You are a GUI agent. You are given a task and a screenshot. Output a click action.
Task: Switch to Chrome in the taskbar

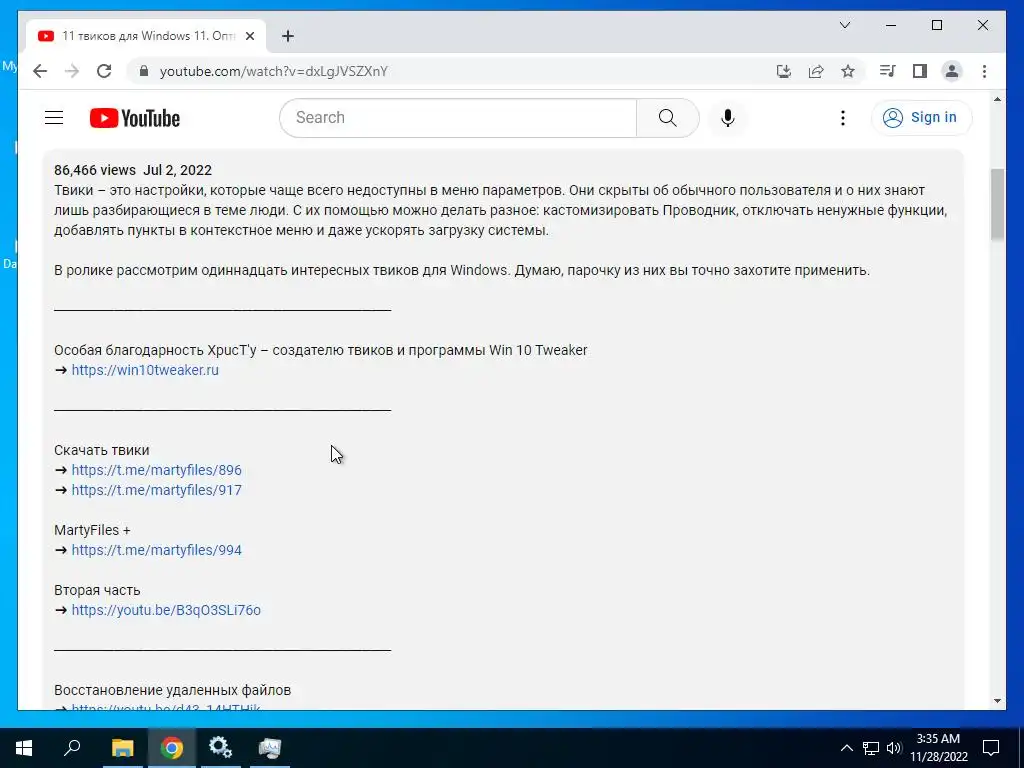172,748
